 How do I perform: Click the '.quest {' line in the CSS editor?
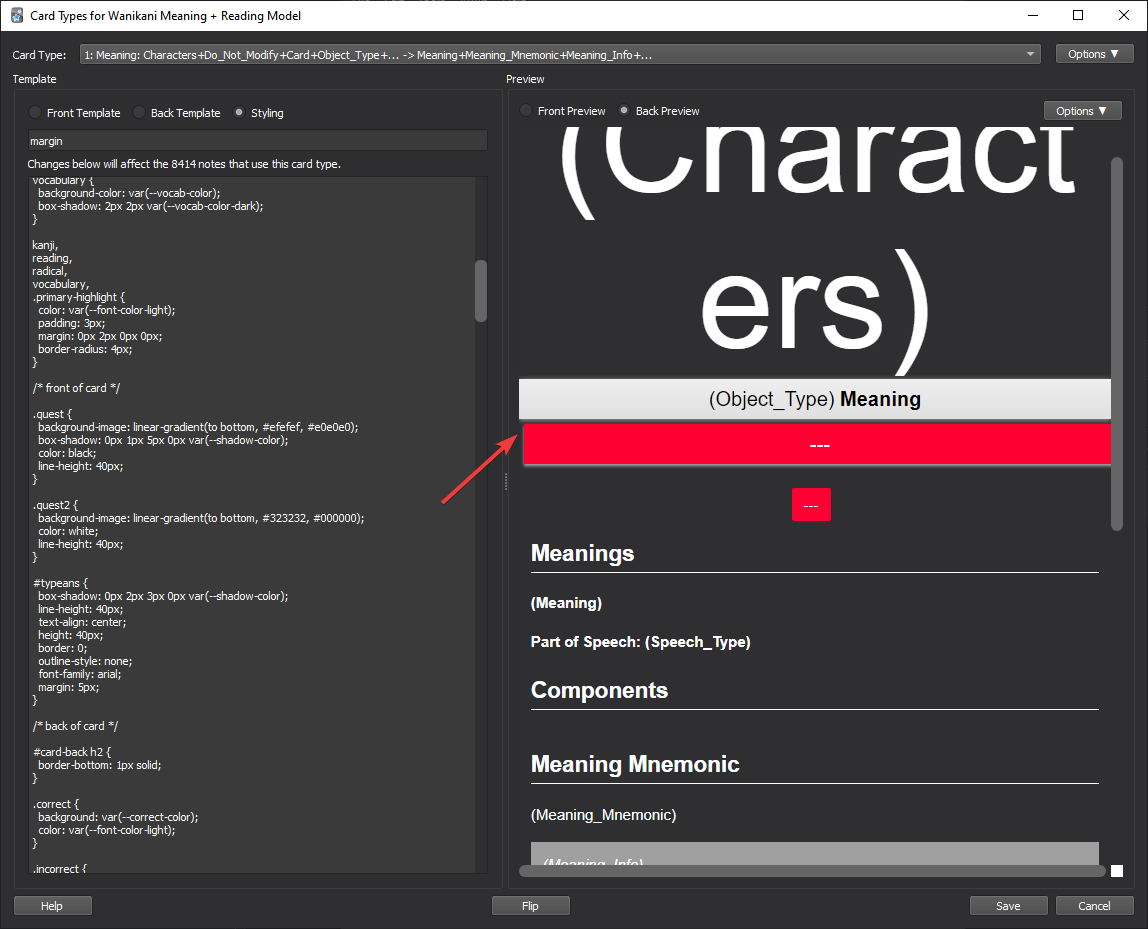coord(53,414)
